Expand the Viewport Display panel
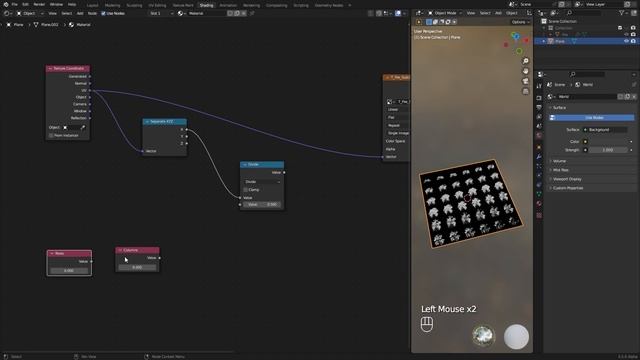The height and width of the screenshot is (360, 640). tap(567, 179)
